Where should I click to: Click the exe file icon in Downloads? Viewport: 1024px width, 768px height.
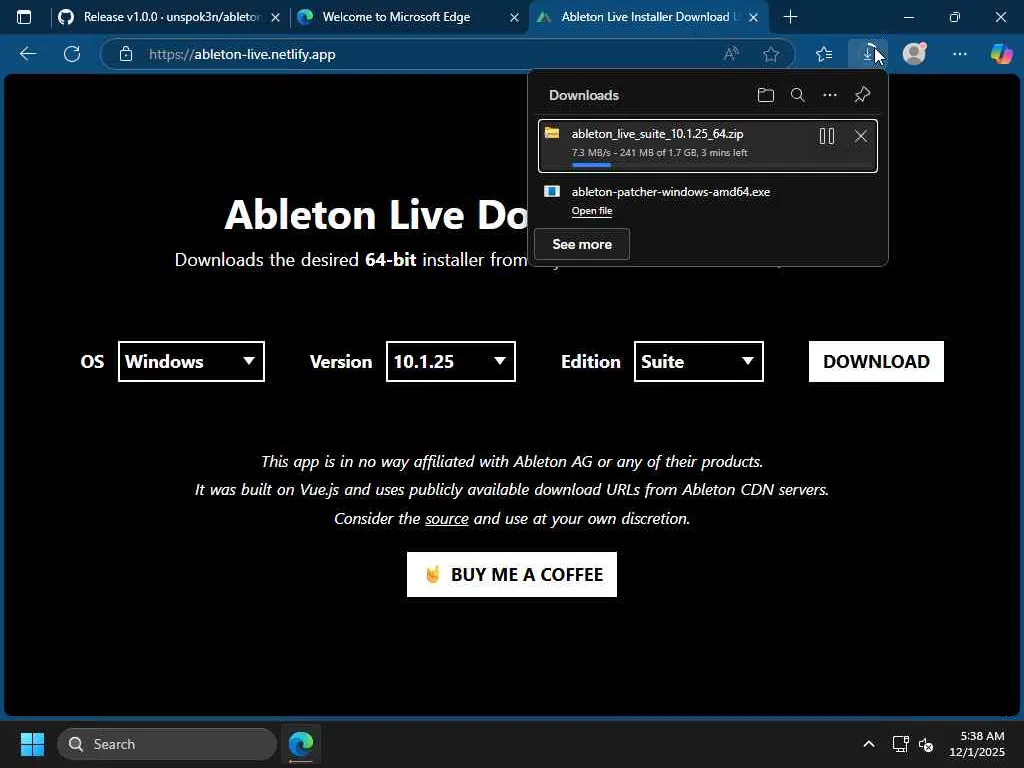click(552, 191)
